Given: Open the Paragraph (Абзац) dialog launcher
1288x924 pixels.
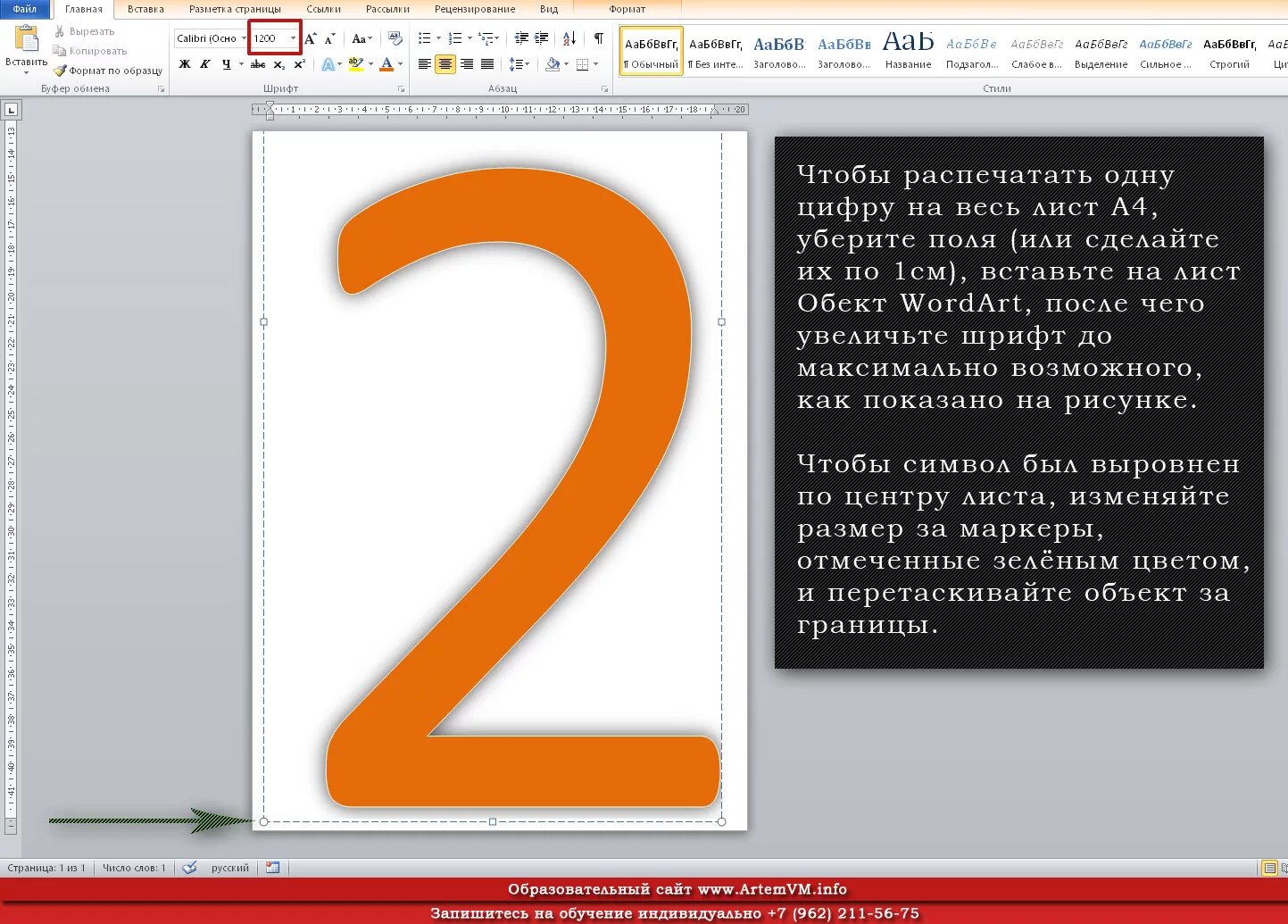Looking at the screenshot, I should click(x=604, y=89).
